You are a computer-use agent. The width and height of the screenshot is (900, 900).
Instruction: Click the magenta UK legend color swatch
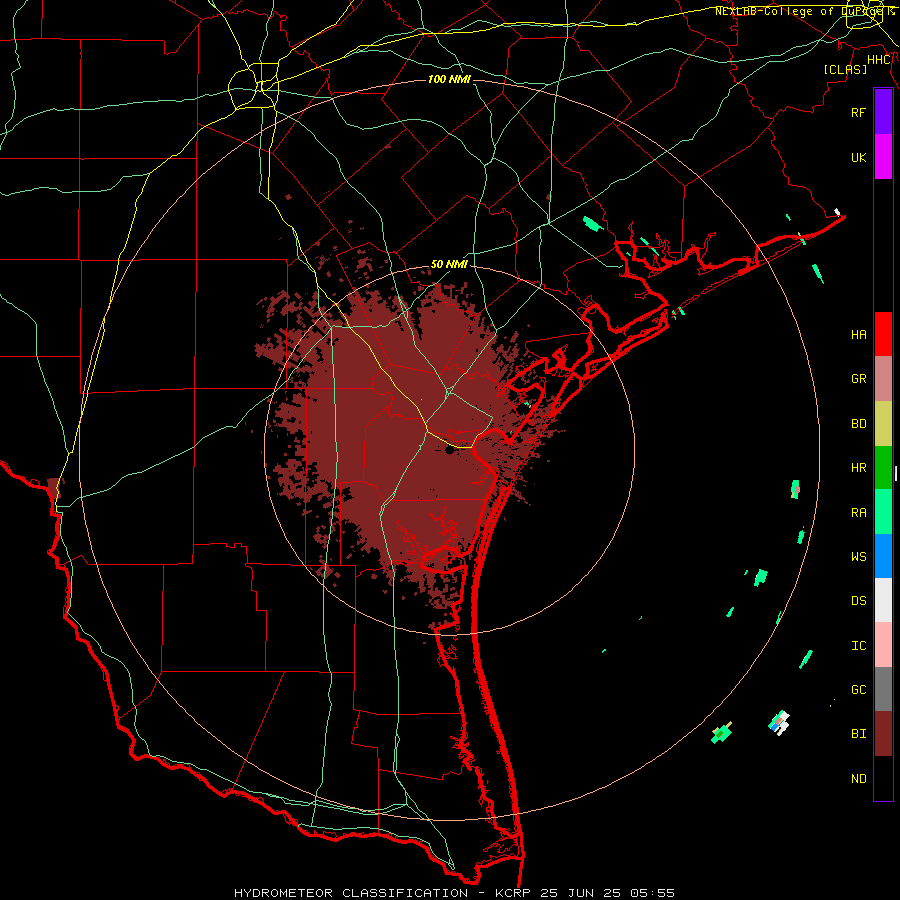[883, 157]
